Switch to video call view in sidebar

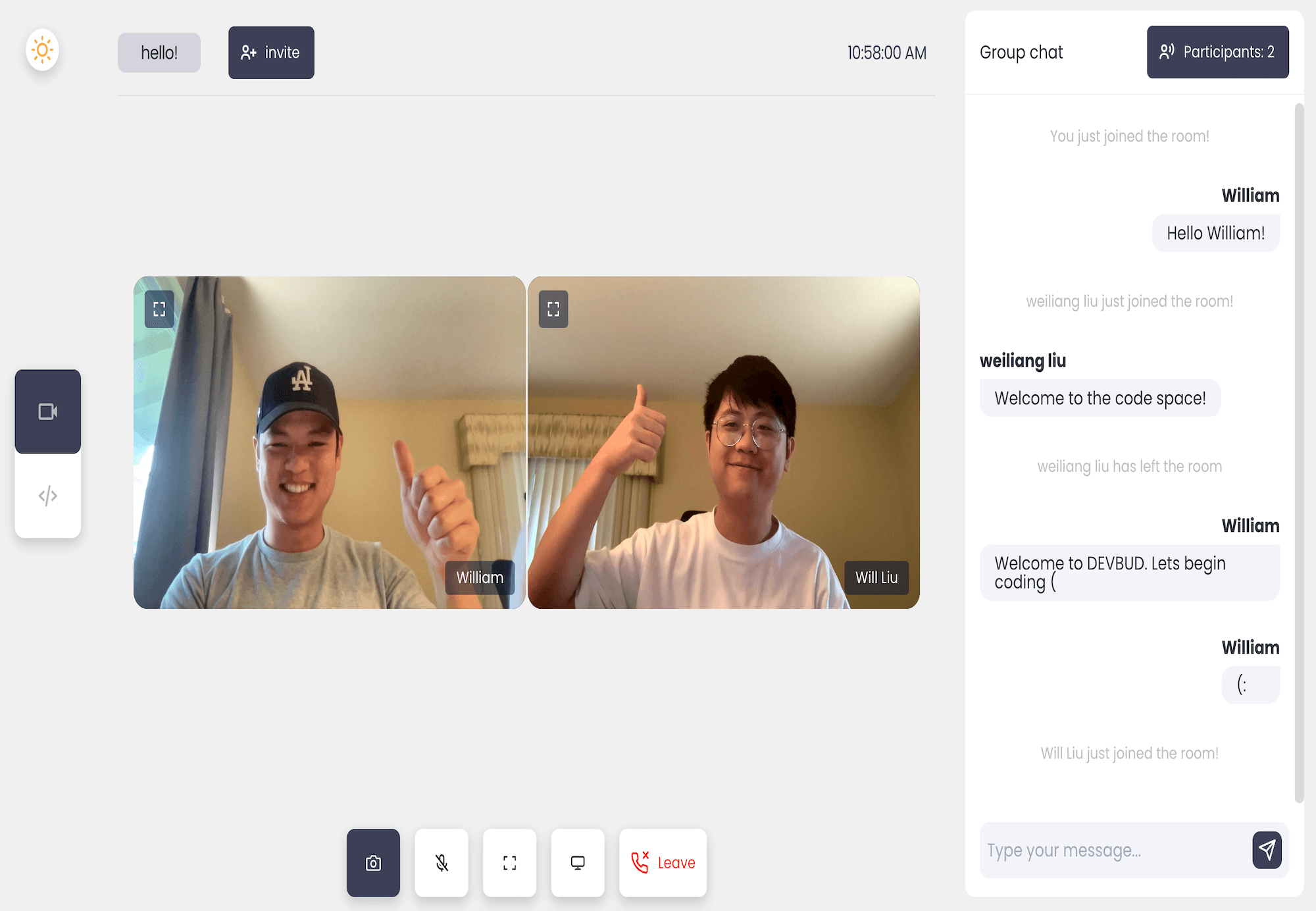(48, 411)
